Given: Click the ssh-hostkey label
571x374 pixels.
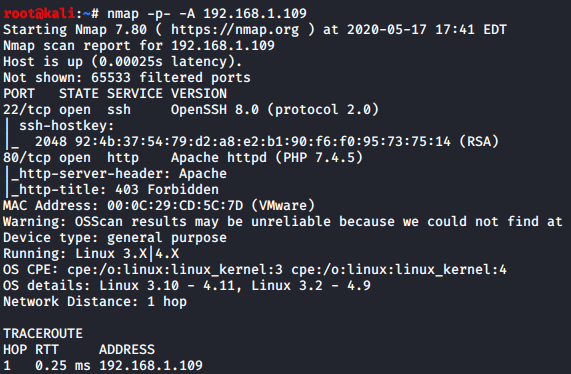Looking at the screenshot, I should click(66, 126).
